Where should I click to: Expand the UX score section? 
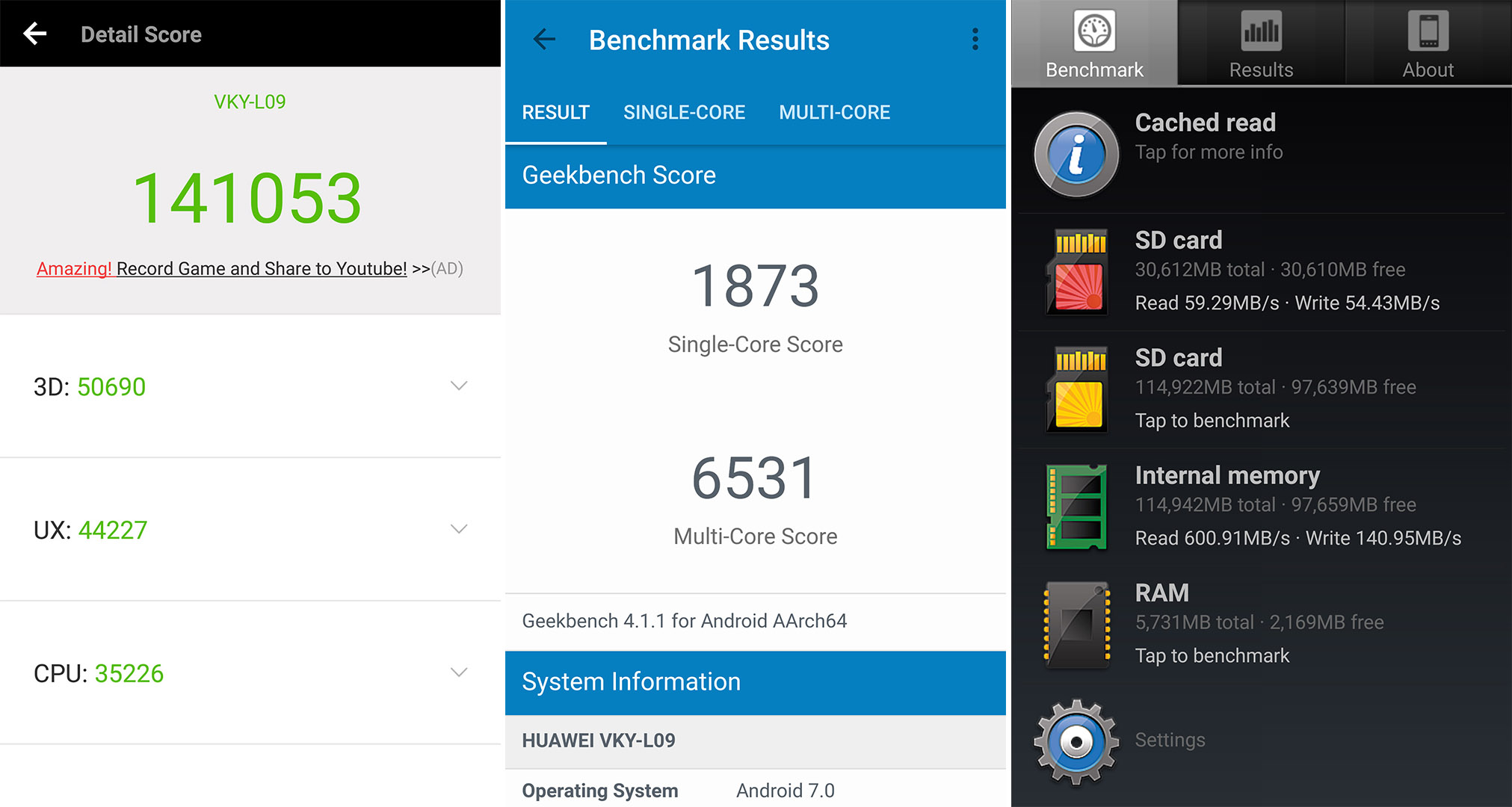click(459, 529)
